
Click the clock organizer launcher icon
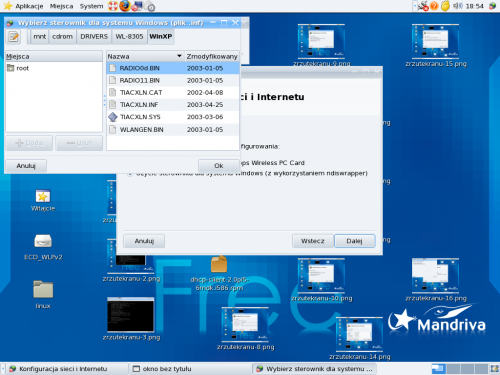point(150,6)
